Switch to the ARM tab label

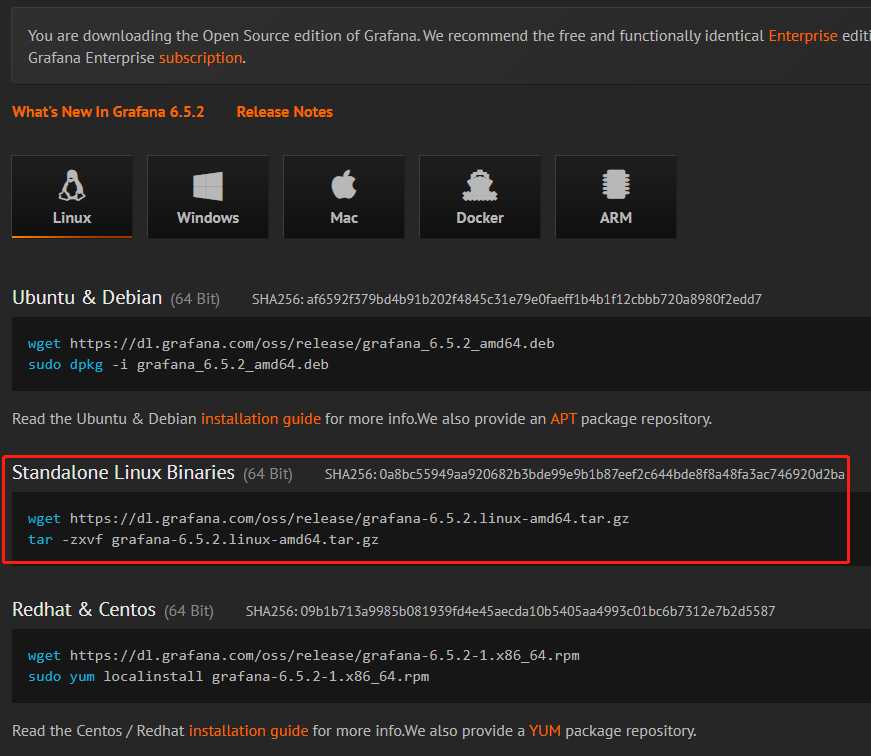(x=615, y=218)
